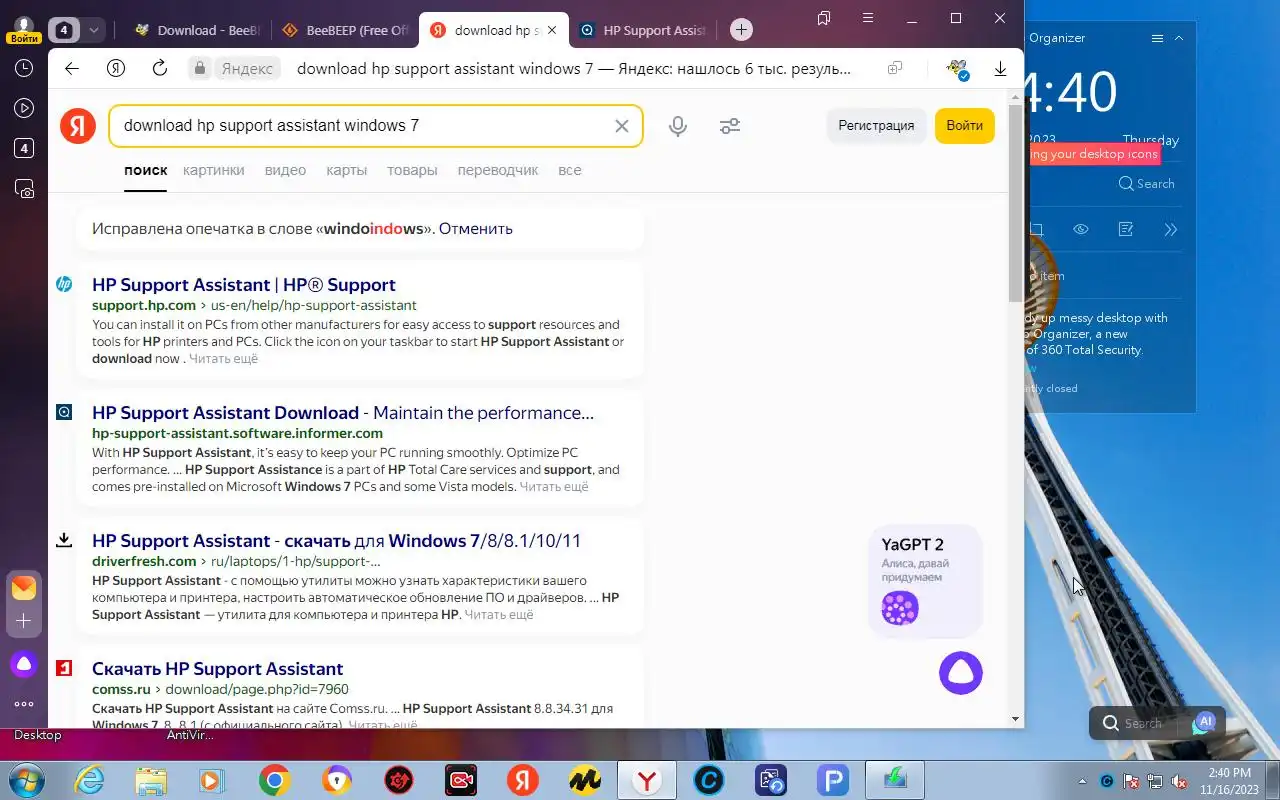Image resolution: width=1280 pixels, height=800 pixels.
Task: Switch to BeeBEEP (Free Office) tab
Action: tap(346, 30)
